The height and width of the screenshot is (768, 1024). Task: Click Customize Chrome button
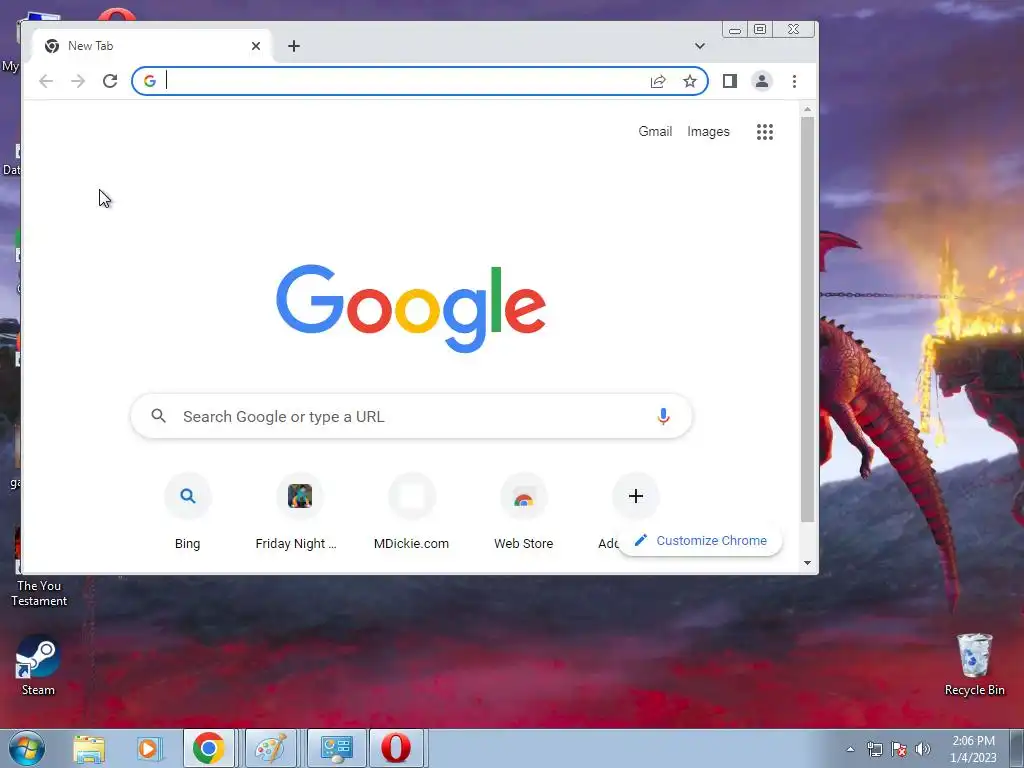click(700, 541)
